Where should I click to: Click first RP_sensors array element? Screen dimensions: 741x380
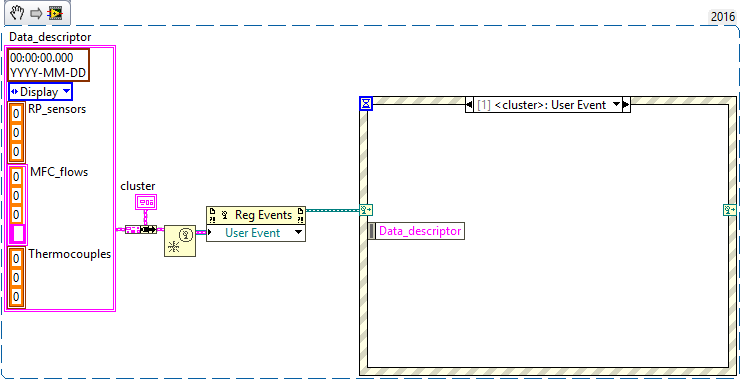(16, 114)
